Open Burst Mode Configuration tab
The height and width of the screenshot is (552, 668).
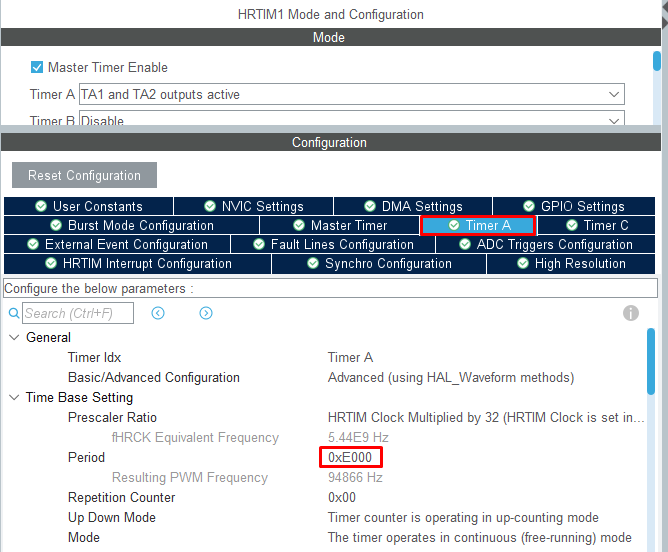[132, 225]
